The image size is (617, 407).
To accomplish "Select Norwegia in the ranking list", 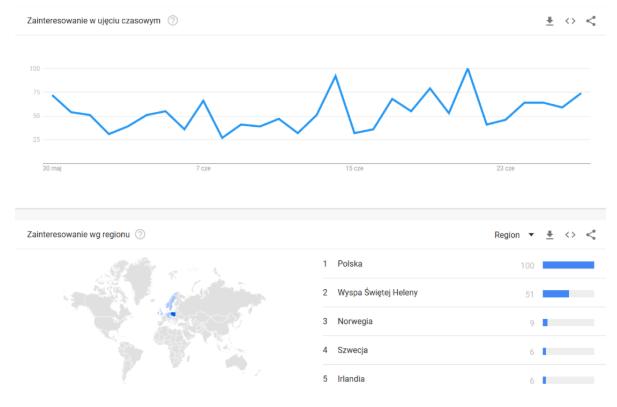I will 356,322.
